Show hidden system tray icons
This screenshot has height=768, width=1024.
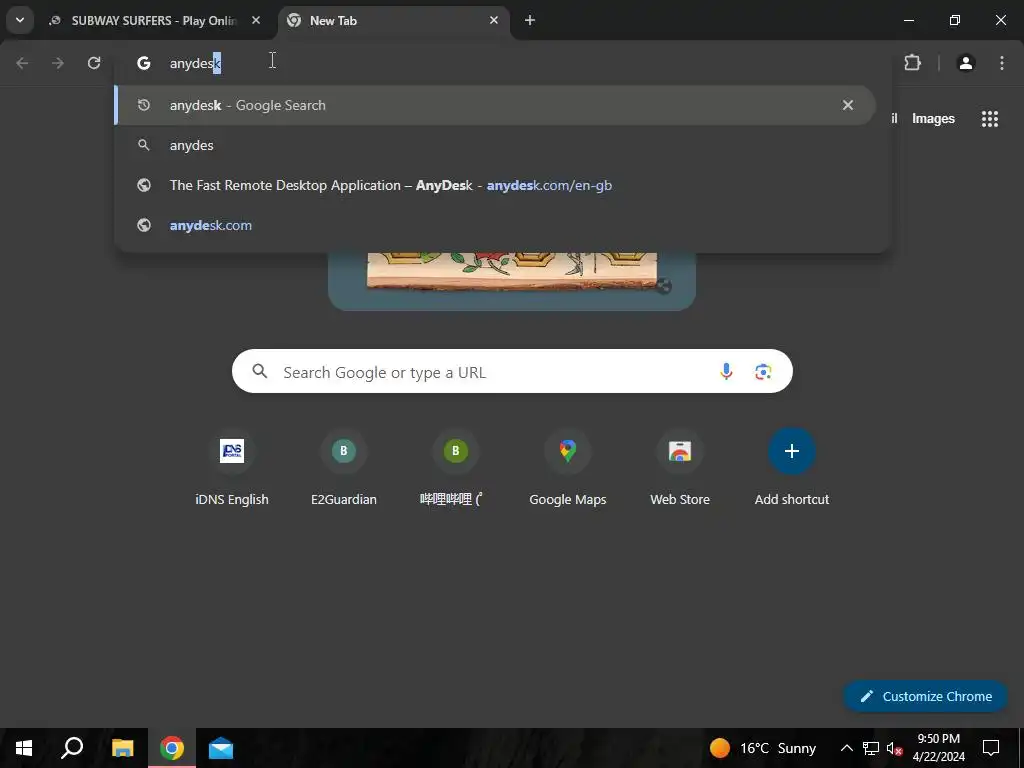pos(846,748)
